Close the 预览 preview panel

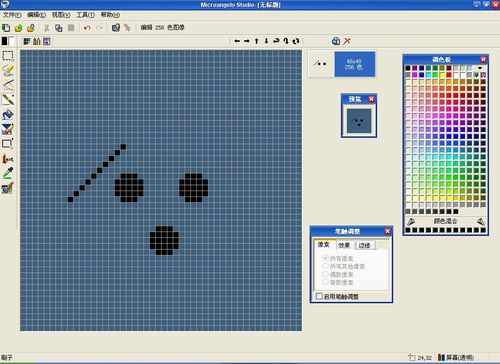371,99
